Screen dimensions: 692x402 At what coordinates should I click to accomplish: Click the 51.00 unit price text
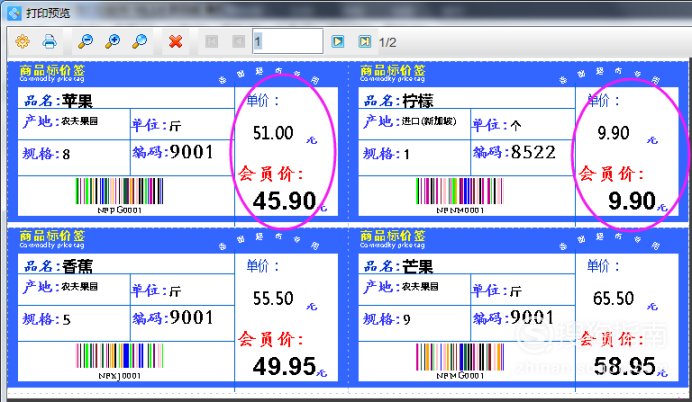273,133
